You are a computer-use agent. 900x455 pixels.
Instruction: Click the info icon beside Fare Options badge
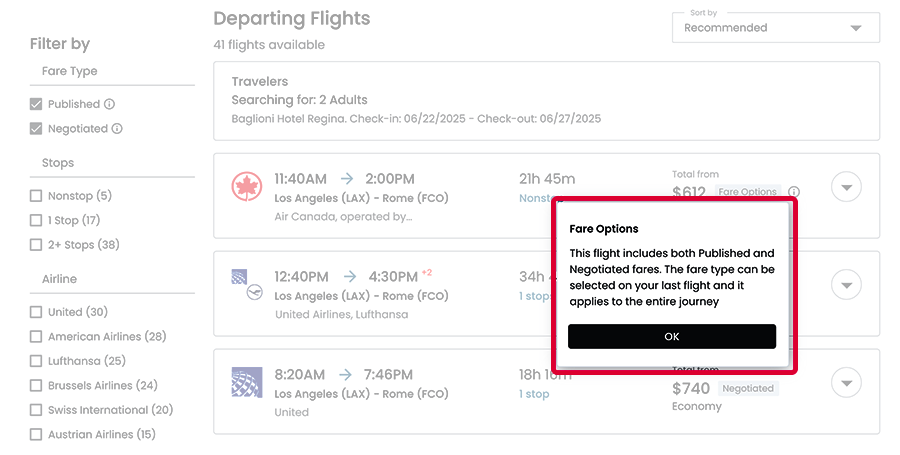[793, 192]
